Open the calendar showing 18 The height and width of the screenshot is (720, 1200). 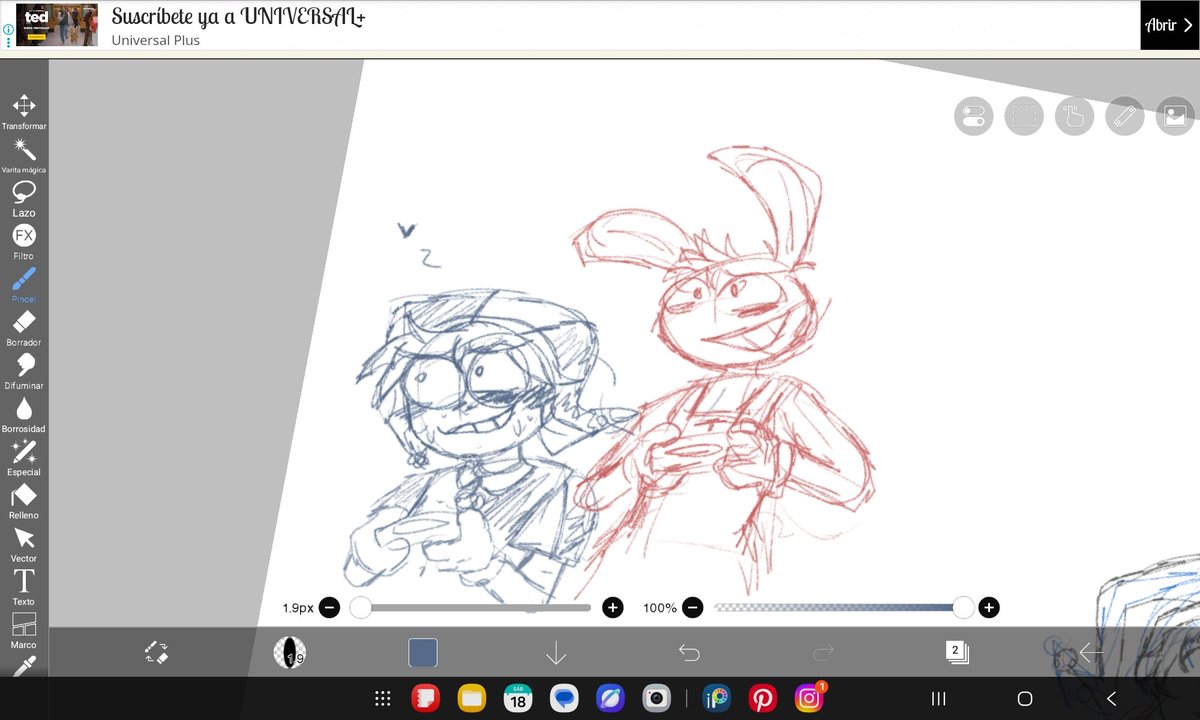[x=518, y=699]
